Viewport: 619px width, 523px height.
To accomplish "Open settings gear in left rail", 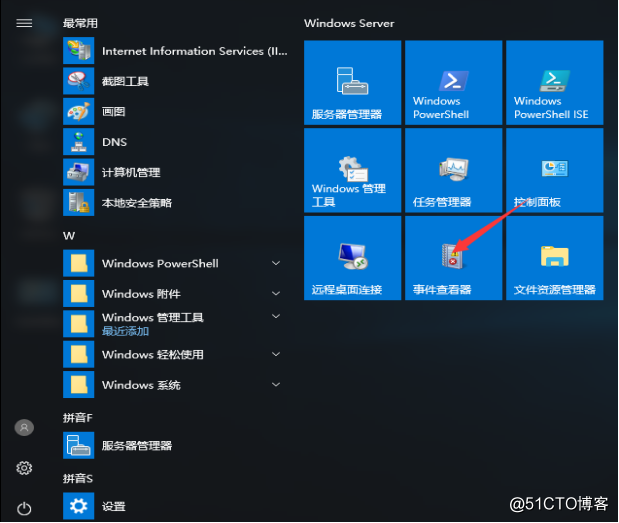I will (x=24, y=468).
